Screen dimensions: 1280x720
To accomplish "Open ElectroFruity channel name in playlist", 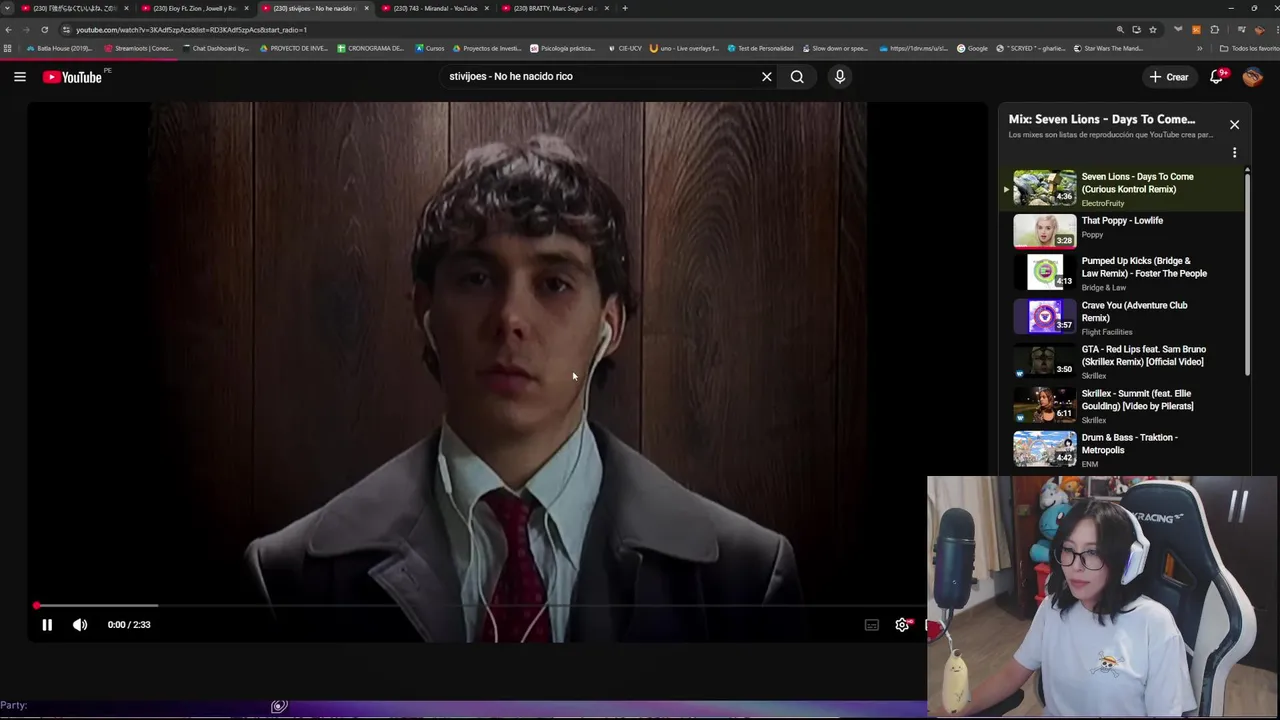I will [x=1103, y=203].
